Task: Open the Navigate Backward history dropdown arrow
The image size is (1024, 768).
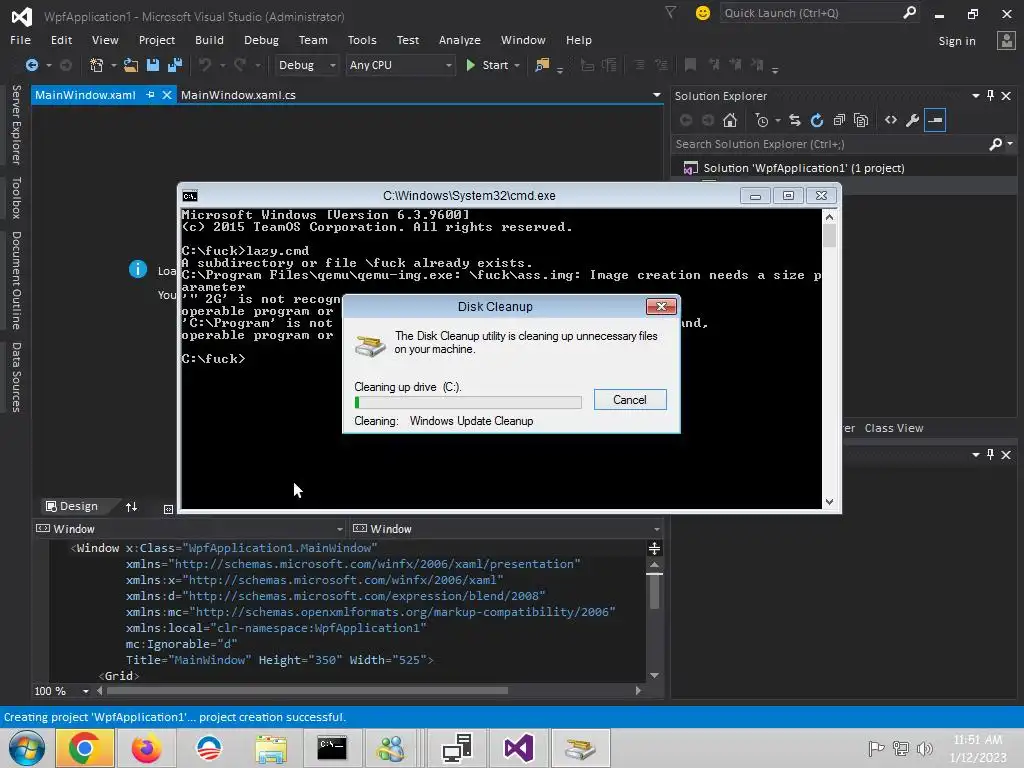Action: [x=48, y=65]
